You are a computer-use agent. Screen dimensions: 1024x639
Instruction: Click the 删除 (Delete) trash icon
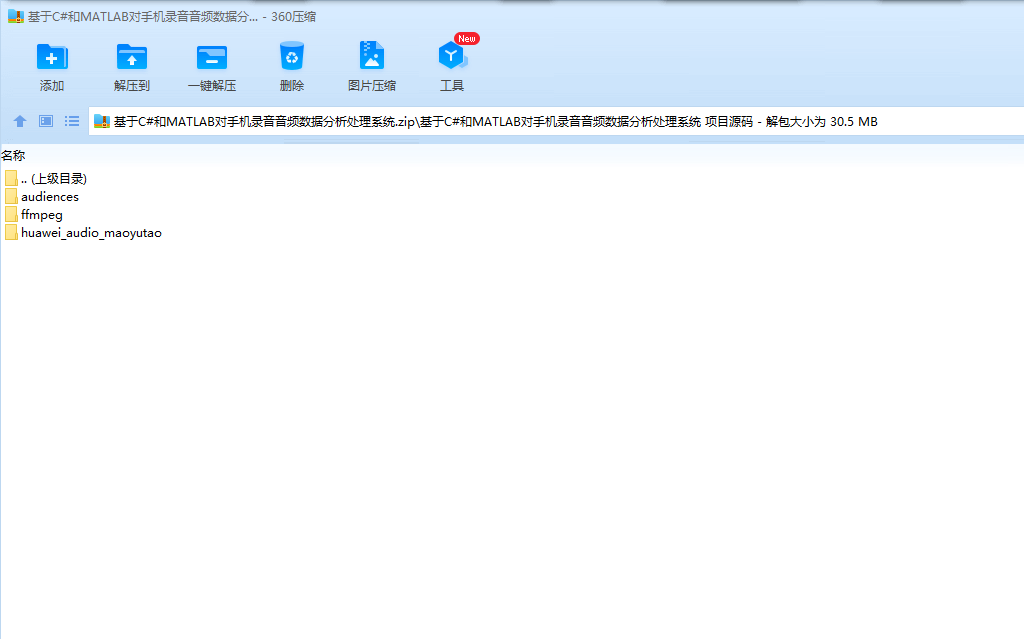coord(291,56)
